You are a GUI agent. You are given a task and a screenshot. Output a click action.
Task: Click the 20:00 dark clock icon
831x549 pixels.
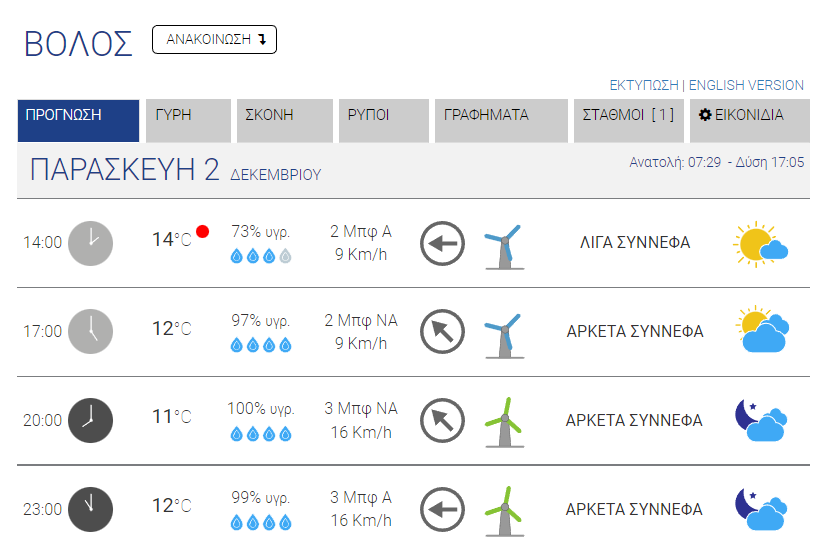pos(91,420)
